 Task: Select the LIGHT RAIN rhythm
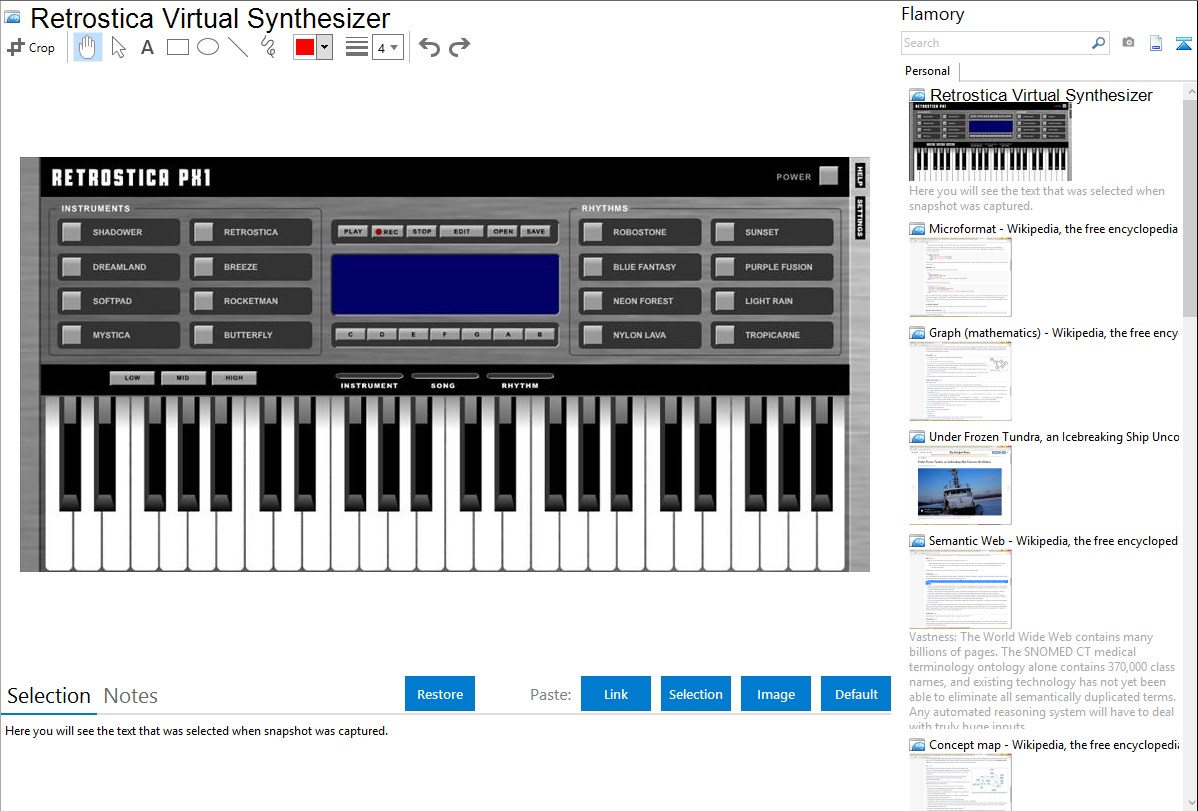pos(724,300)
